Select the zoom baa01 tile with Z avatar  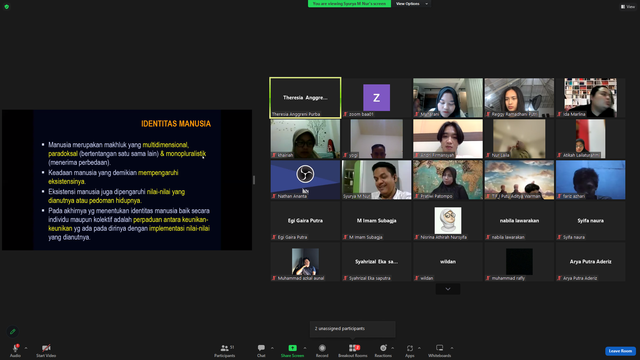377,98
